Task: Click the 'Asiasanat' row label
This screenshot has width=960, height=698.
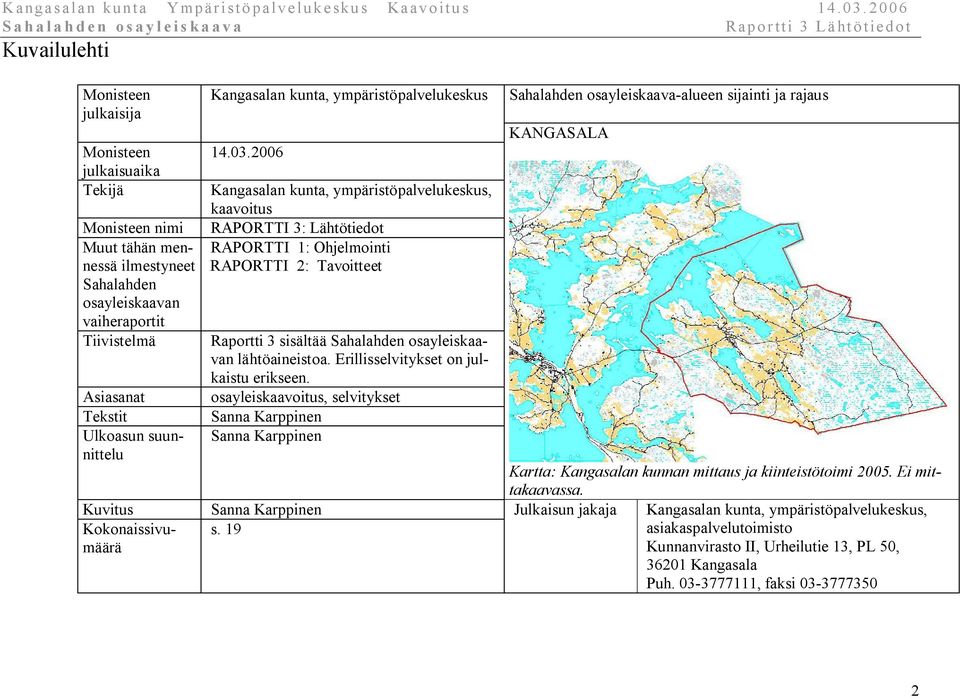Action: point(114,397)
